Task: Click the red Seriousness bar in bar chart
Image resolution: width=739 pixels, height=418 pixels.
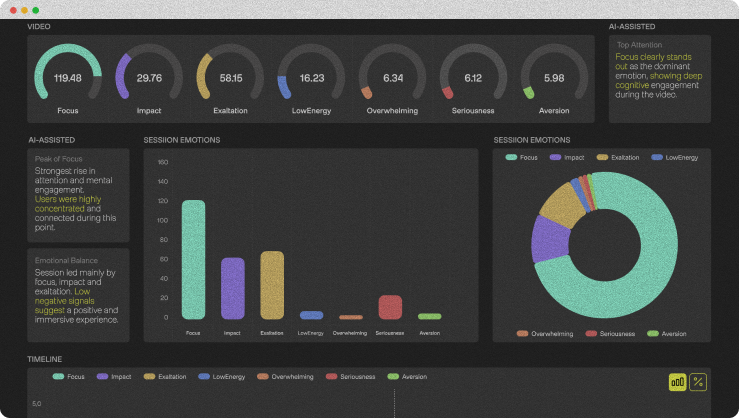Action: 390,306
